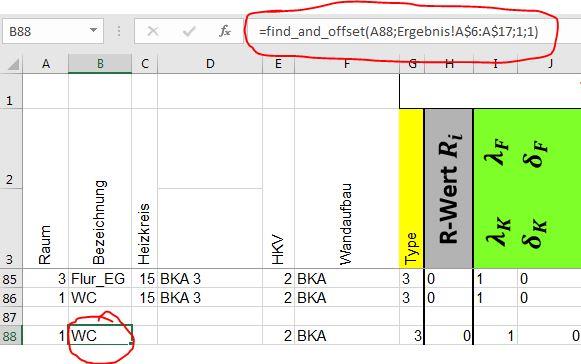Click the Select All corner triangle
This screenshot has height=364, width=581.
coord(13,64)
